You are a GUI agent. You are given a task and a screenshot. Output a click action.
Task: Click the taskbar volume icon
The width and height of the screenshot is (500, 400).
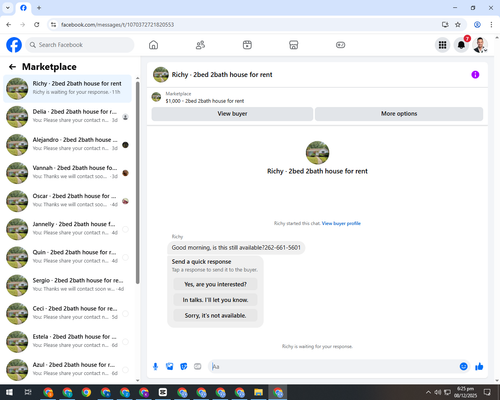(x=438, y=392)
